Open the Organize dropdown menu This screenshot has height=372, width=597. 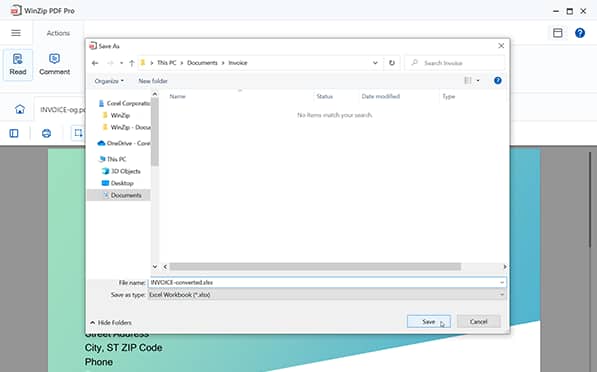tap(109, 81)
